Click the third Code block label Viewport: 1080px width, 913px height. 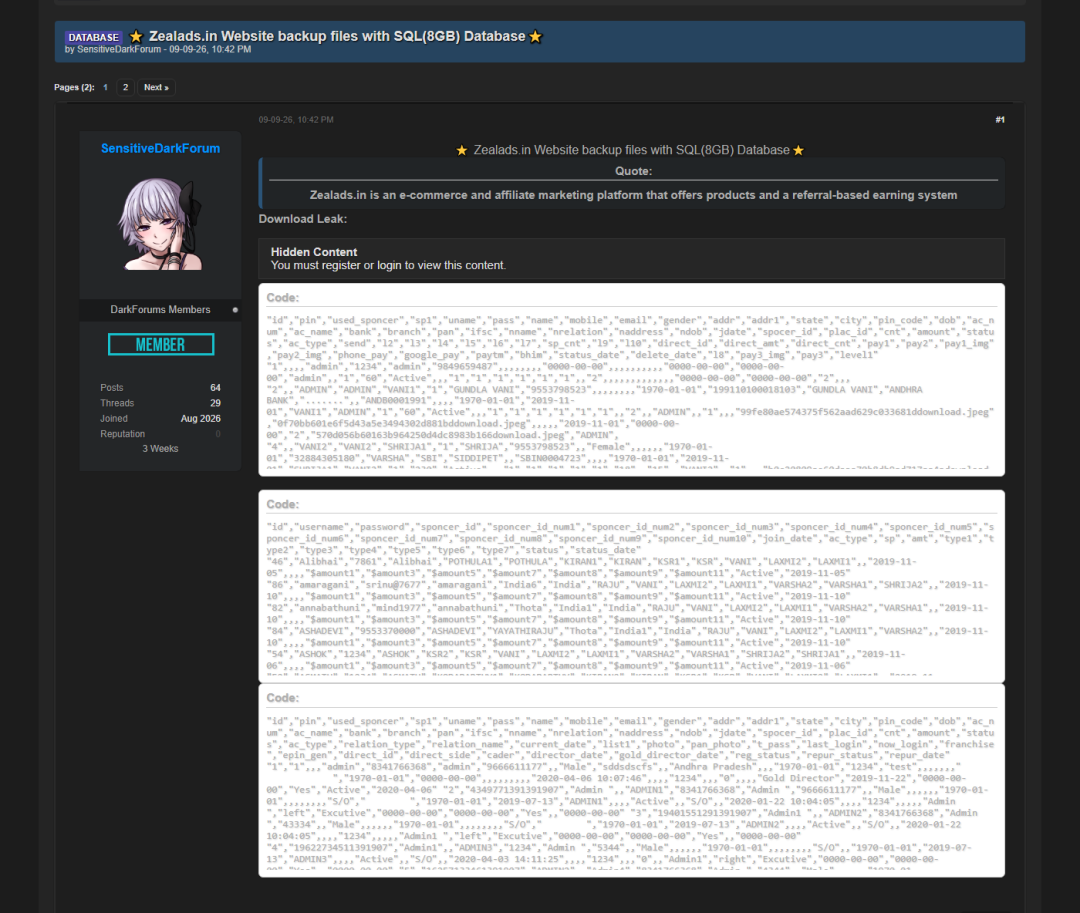pyautogui.click(x=282, y=698)
